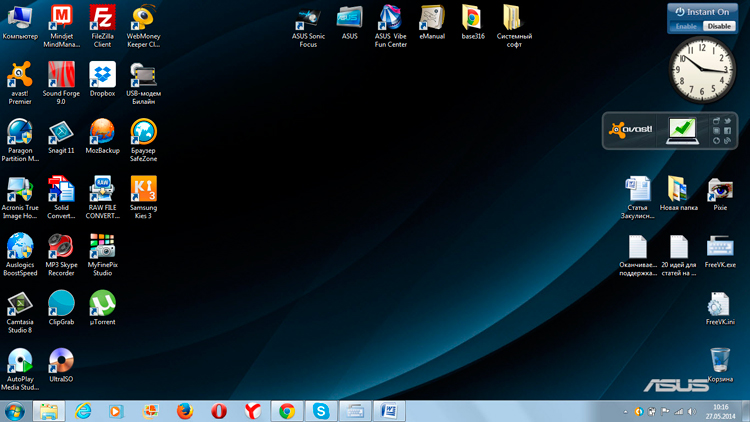
Task: Open the Samsung Kies 3 shortcut
Action: pos(143,189)
